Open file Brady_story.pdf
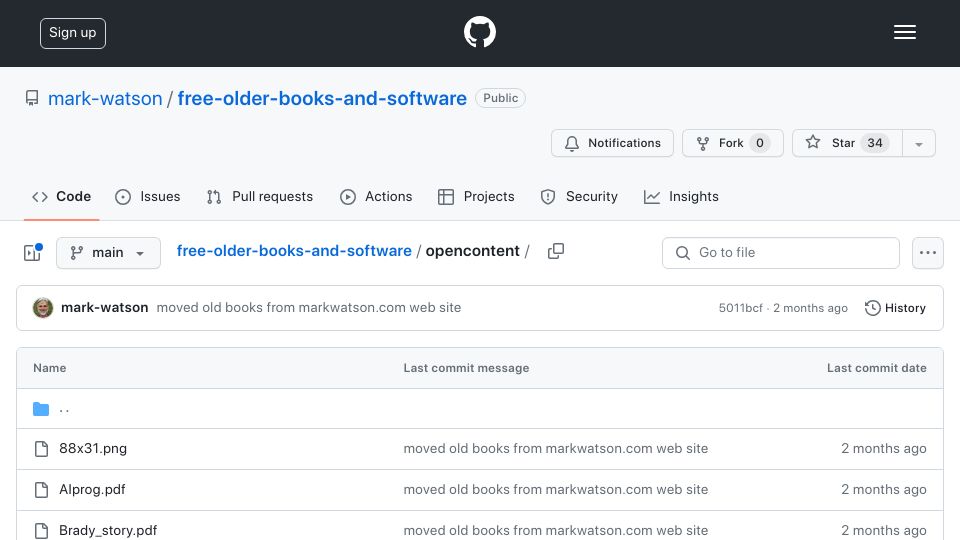The image size is (960, 540). (x=108, y=531)
